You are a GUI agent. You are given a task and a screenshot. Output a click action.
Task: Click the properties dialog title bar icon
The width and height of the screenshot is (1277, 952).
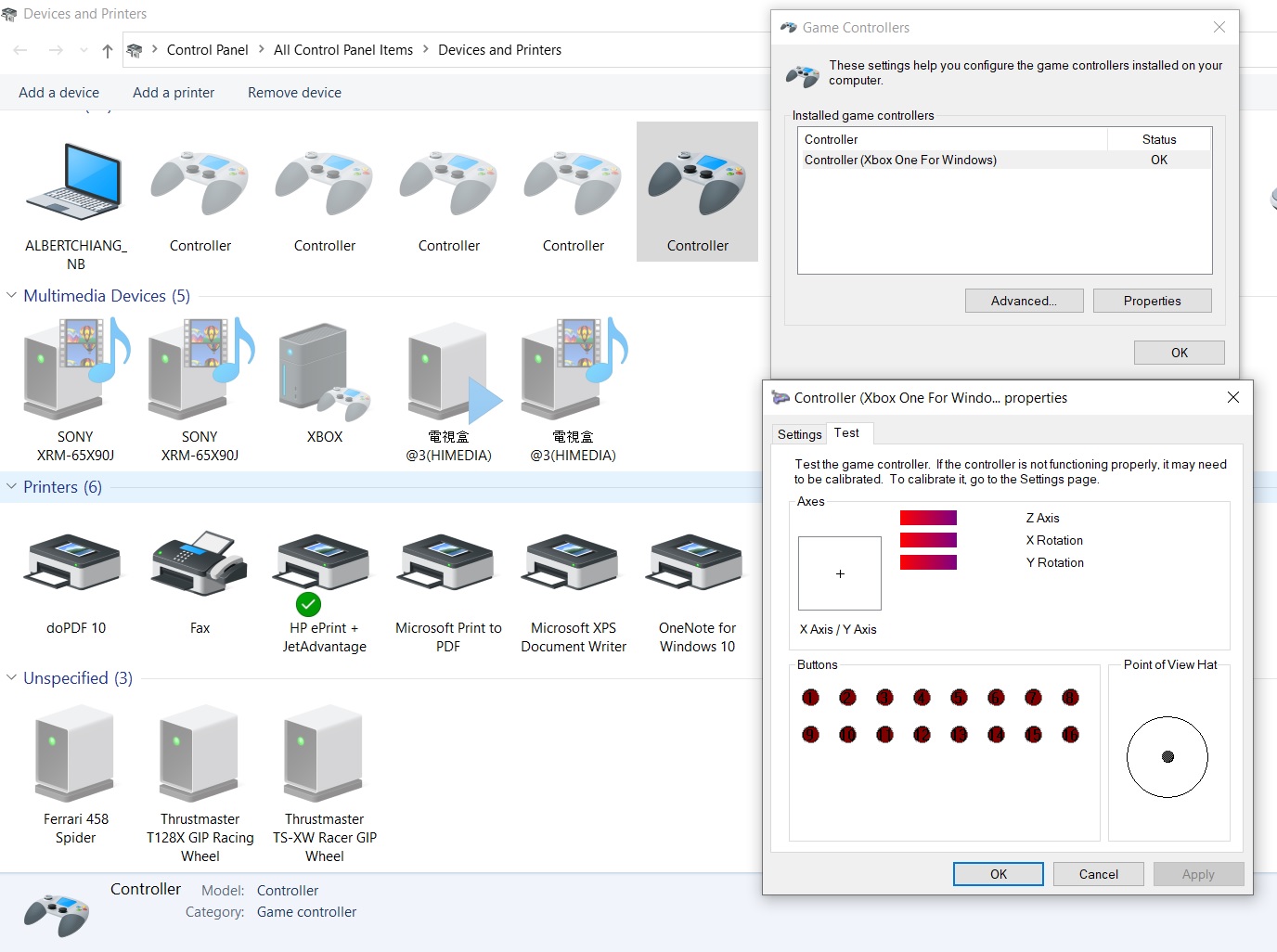pyautogui.click(x=780, y=397)
